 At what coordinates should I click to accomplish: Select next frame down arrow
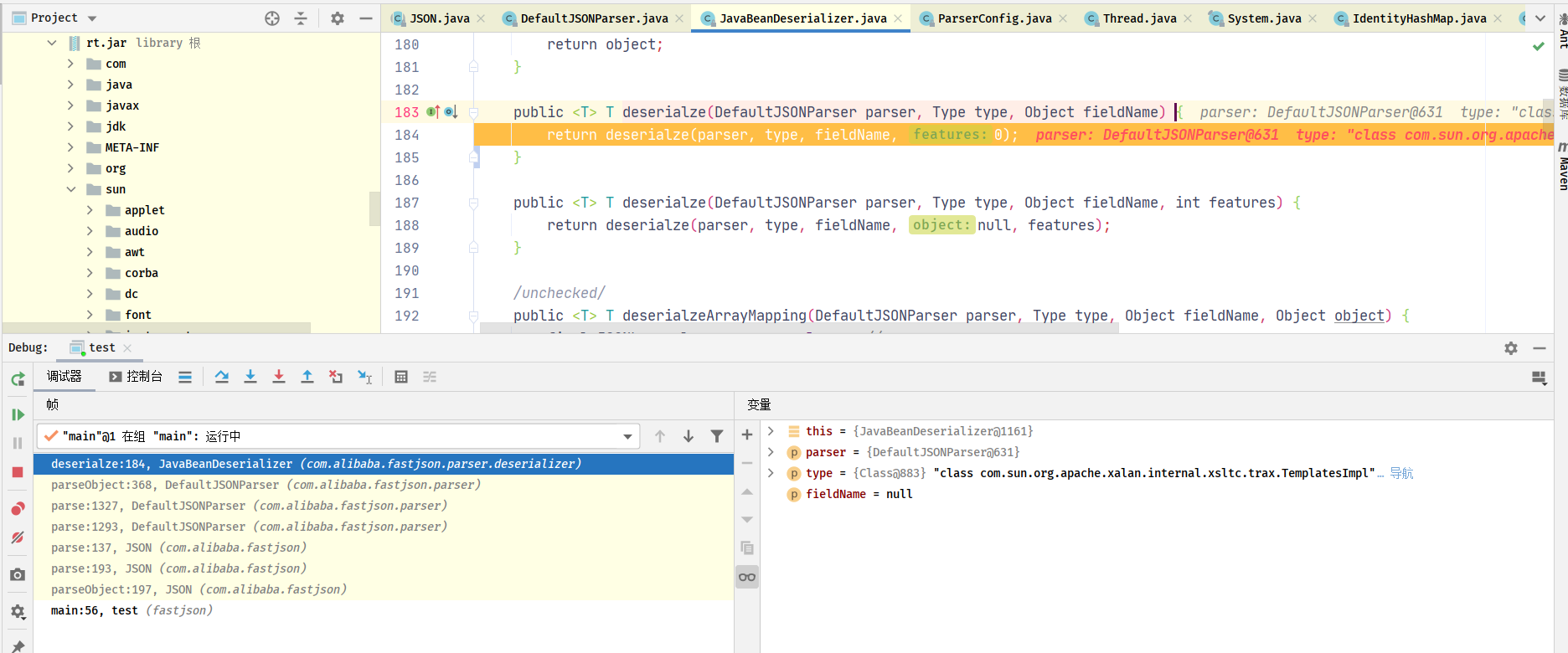coord(689,436)
